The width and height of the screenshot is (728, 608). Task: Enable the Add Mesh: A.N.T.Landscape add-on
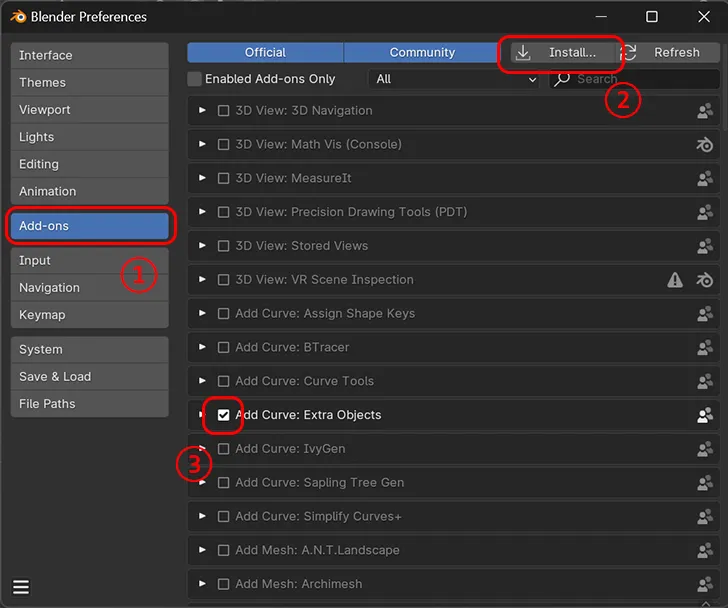[224, 550]
